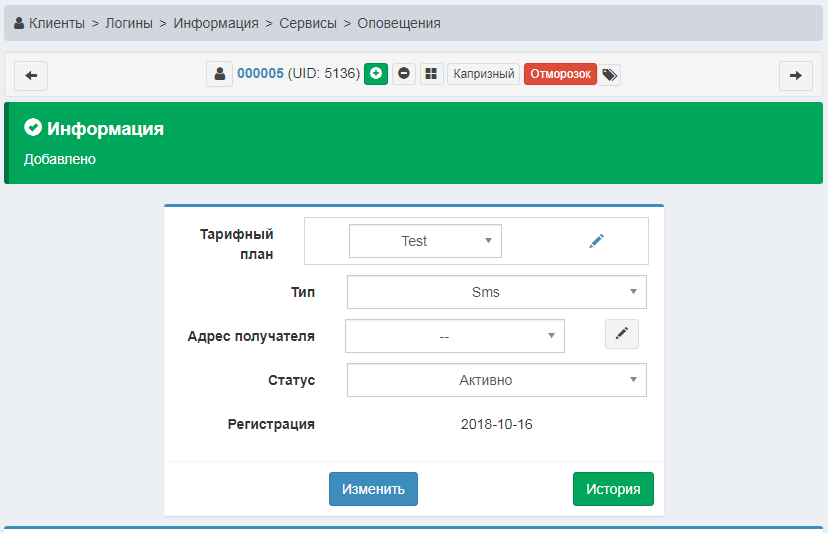Go to Клиенты in the breadcrumb
Viewport: 828px width, 533px height.
[56, 23]
